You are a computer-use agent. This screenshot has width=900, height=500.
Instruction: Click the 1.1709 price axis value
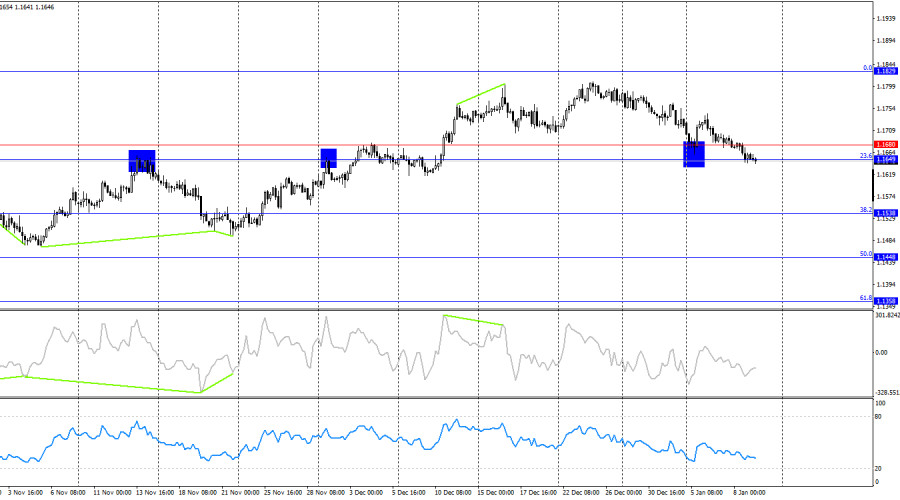coord(886,131)
